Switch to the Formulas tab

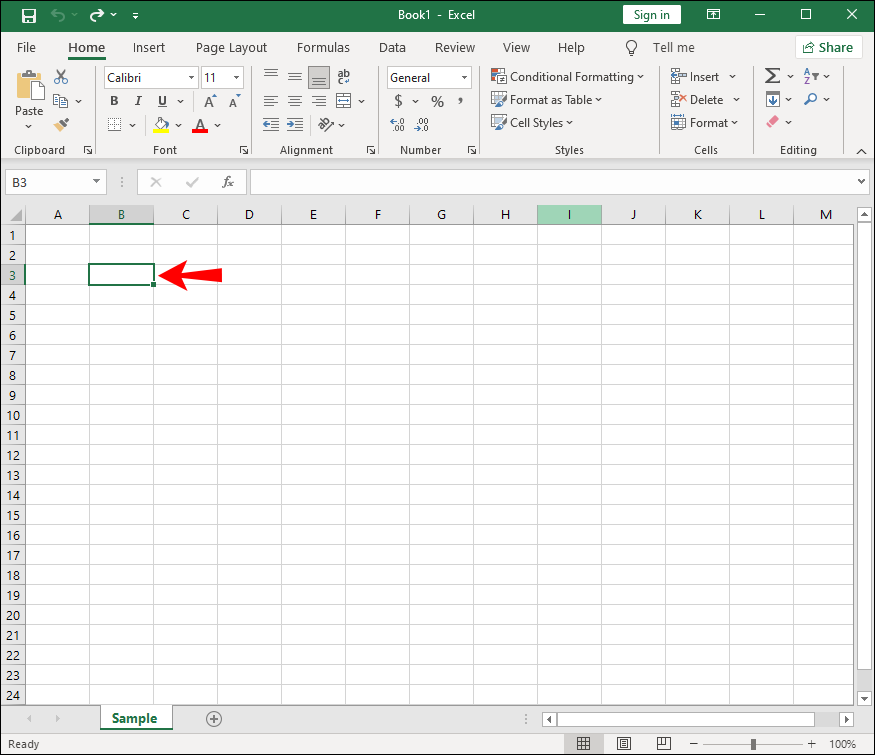(x=323, y=48)
